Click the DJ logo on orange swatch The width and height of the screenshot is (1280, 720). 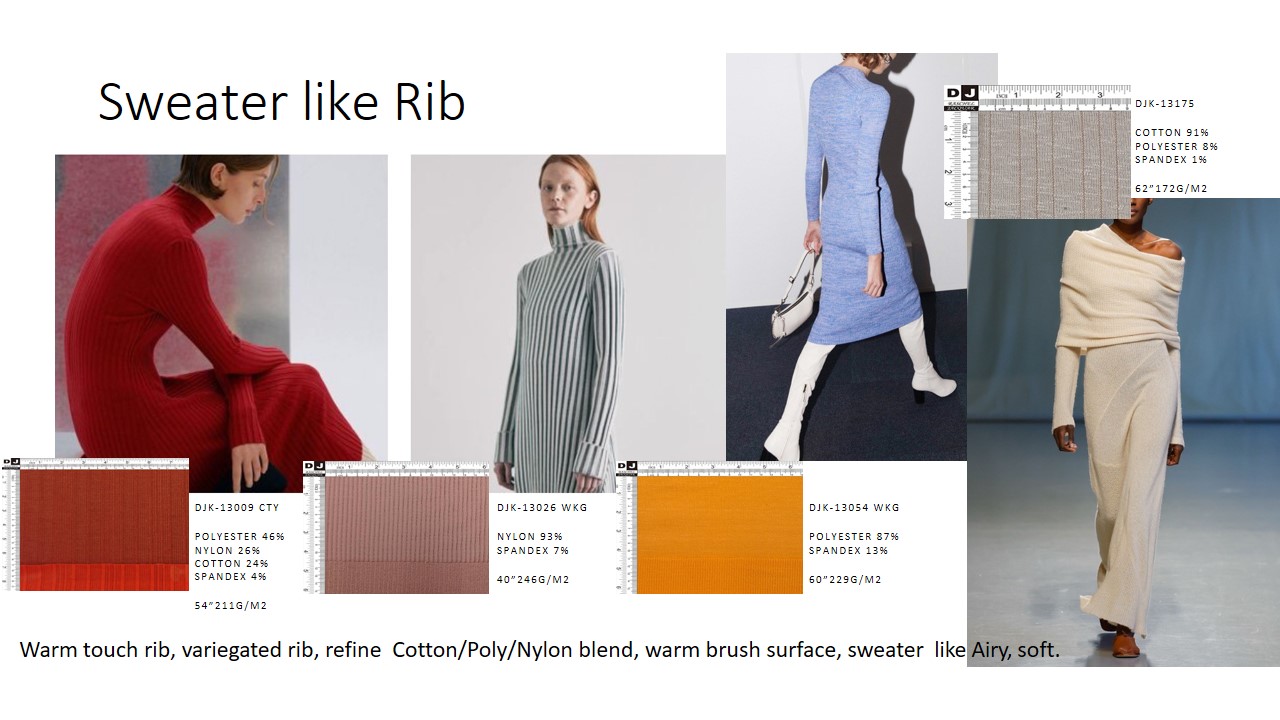coord(628,466)
